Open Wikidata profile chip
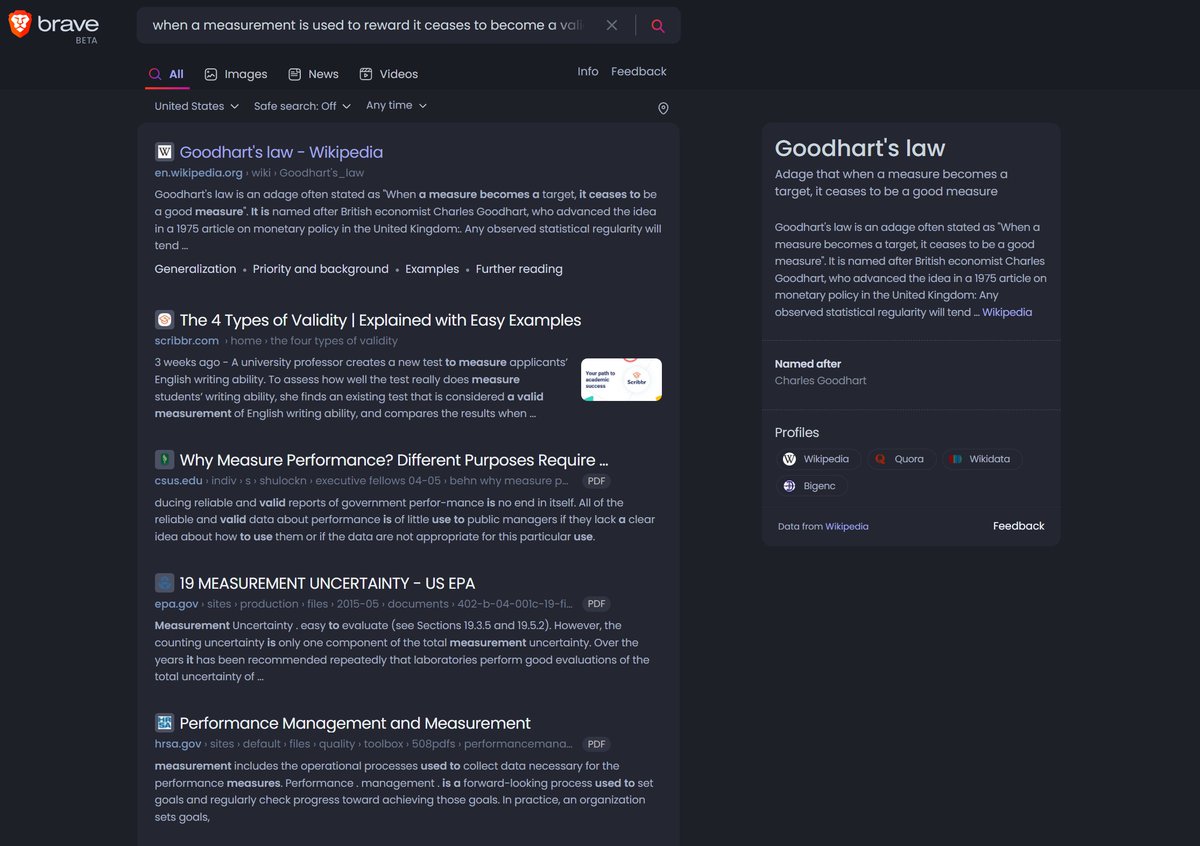The height and width of the screenshot is (846, 1200). 983,459
